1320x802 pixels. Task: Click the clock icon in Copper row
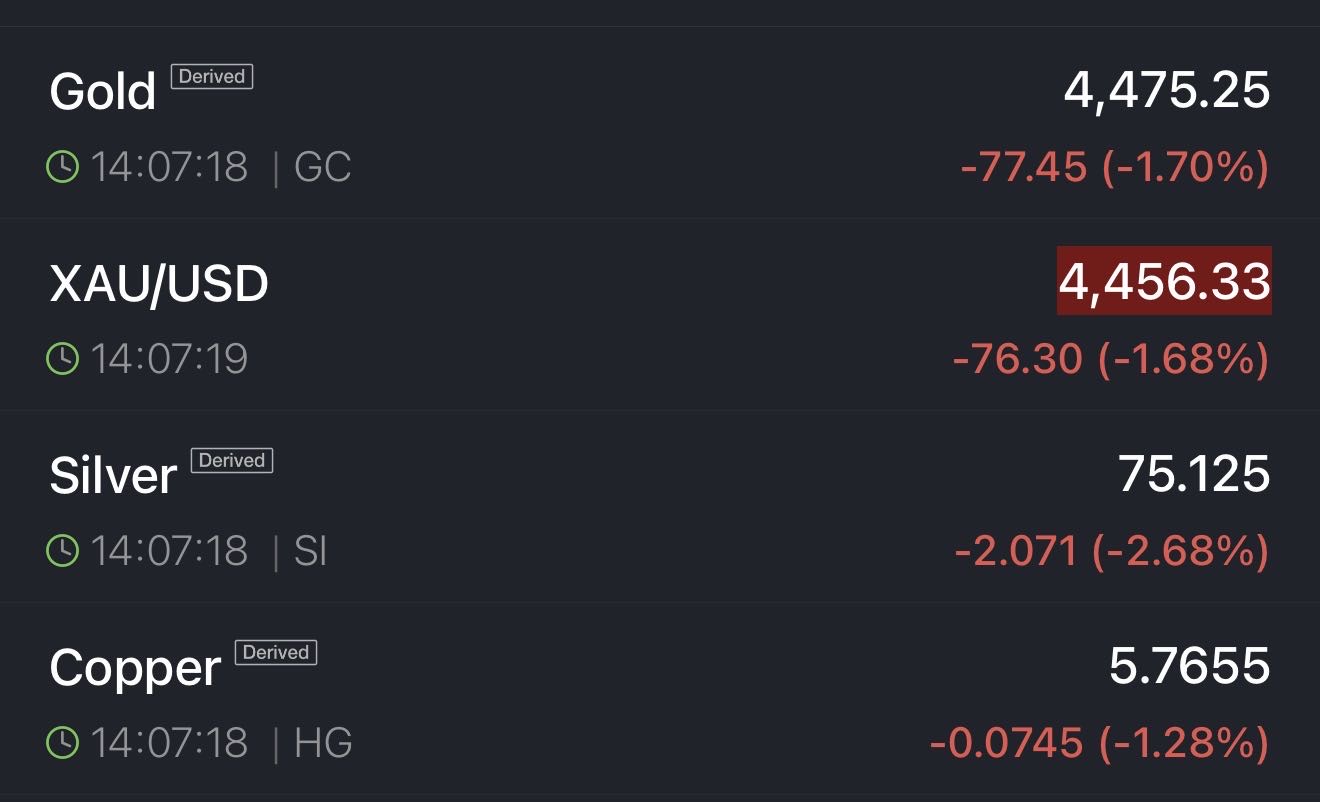coord(62,743)
